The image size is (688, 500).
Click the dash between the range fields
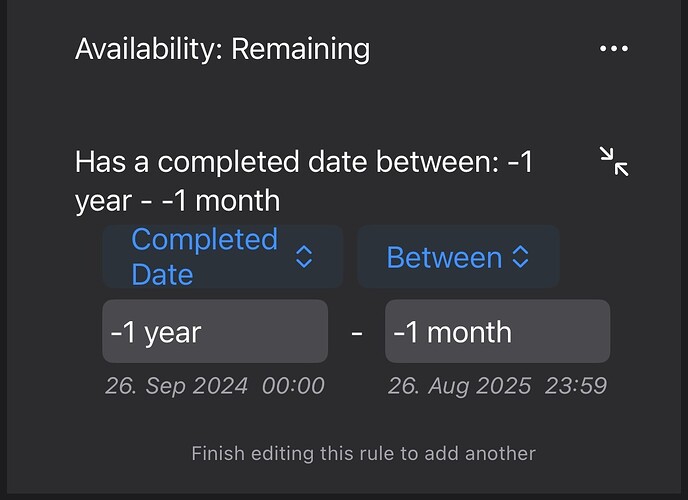(x=357, y=332)
